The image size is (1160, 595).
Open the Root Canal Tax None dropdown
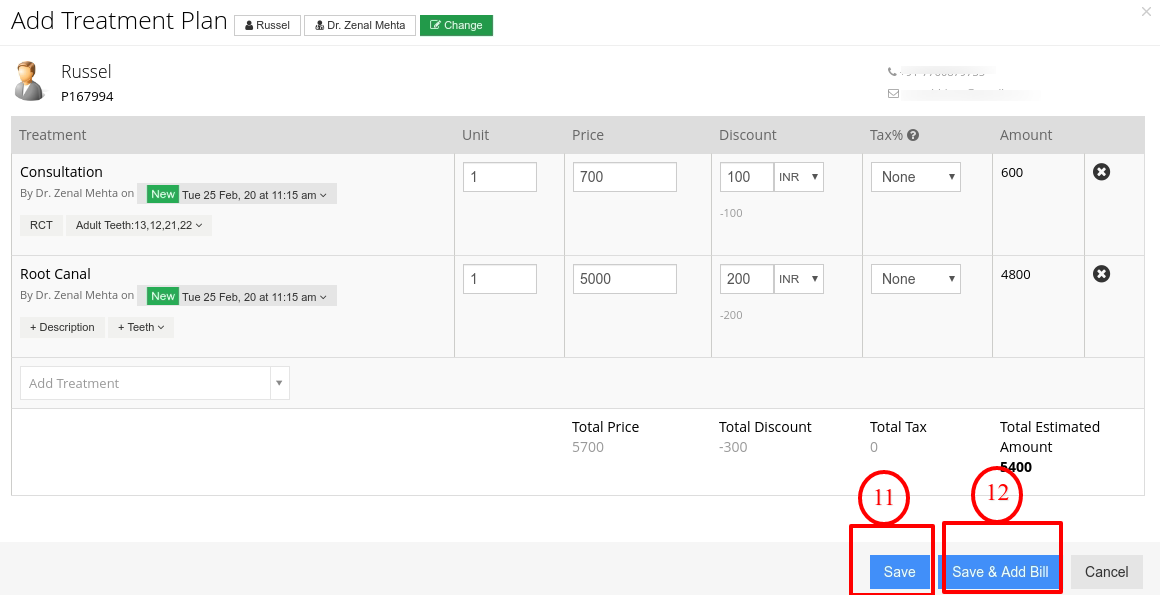916,279
